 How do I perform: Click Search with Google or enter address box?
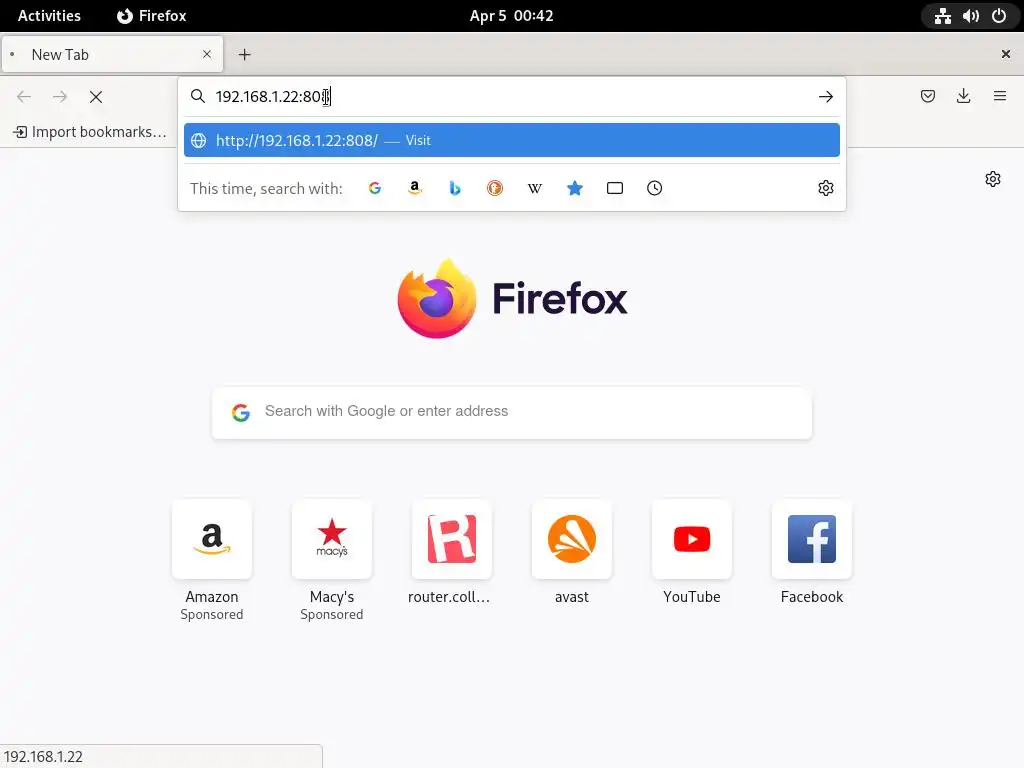tap(511, 412)
